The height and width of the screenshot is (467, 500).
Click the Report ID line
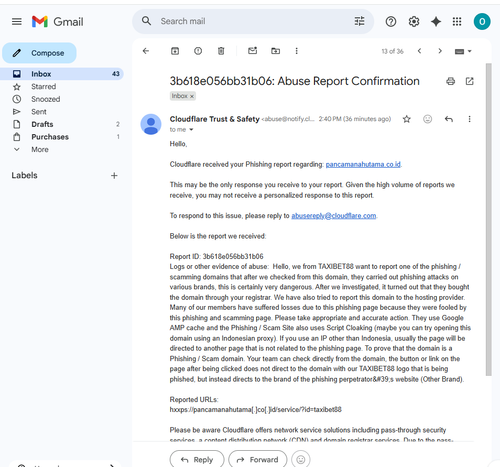pos(216,256)
